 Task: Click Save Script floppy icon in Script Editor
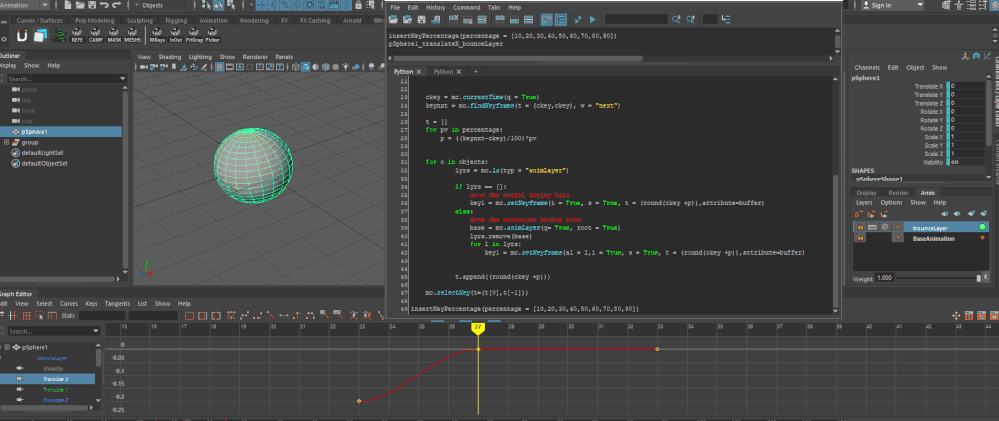tap(422, 19)
